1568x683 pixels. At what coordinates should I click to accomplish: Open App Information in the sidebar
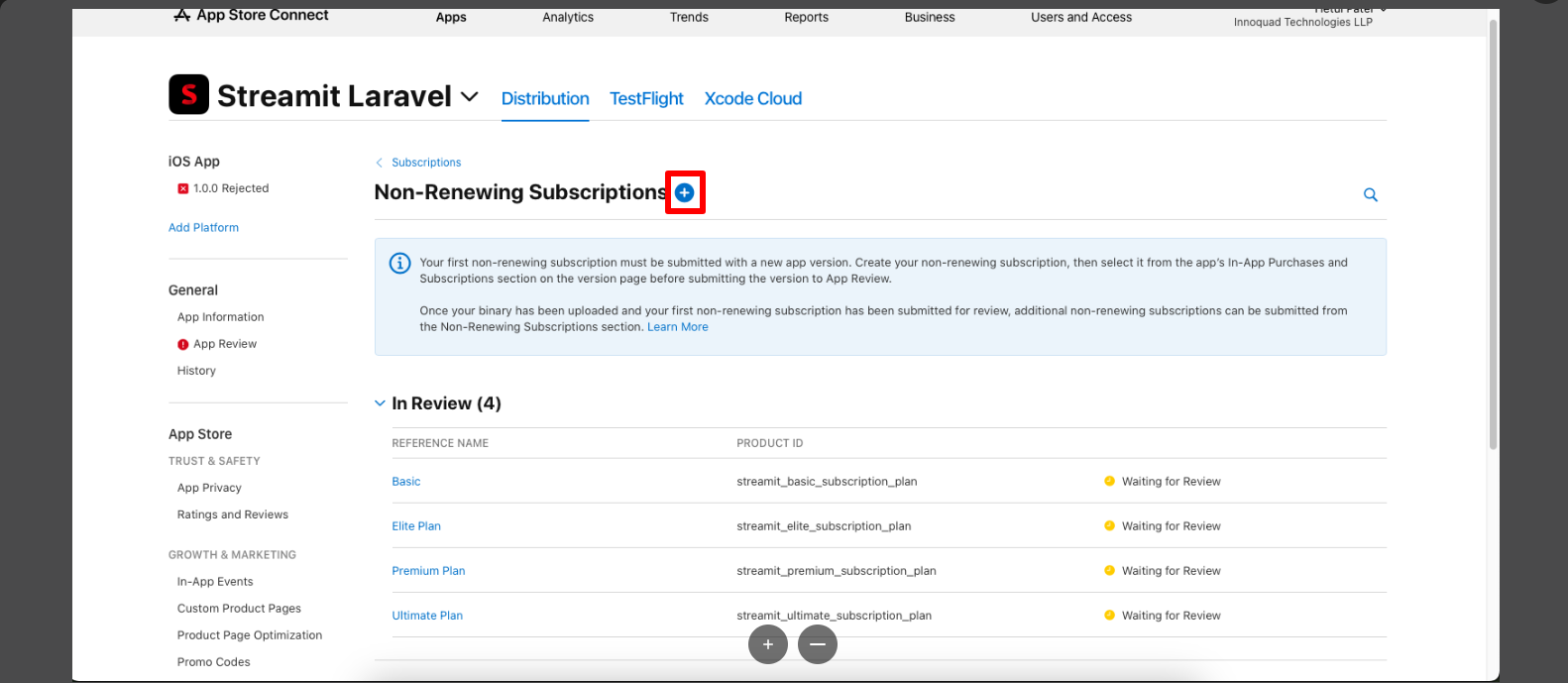(x=221, y=317)
